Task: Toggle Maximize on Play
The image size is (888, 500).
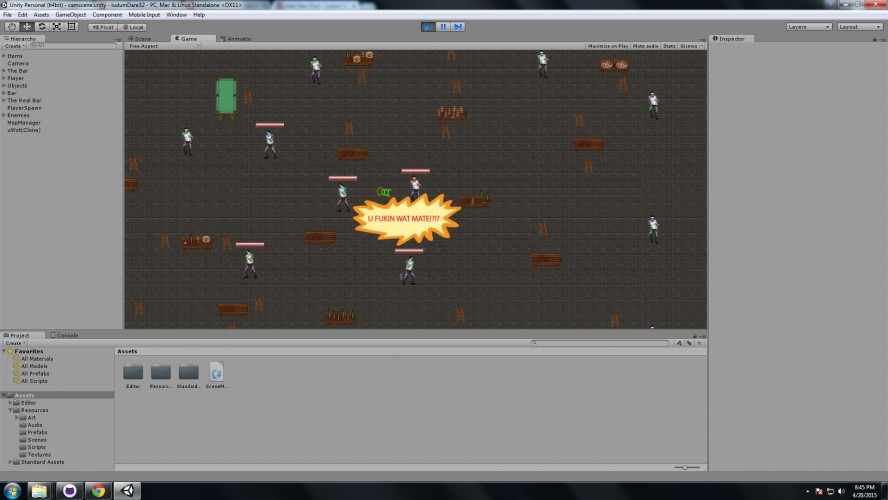Action: click(608, 46)
